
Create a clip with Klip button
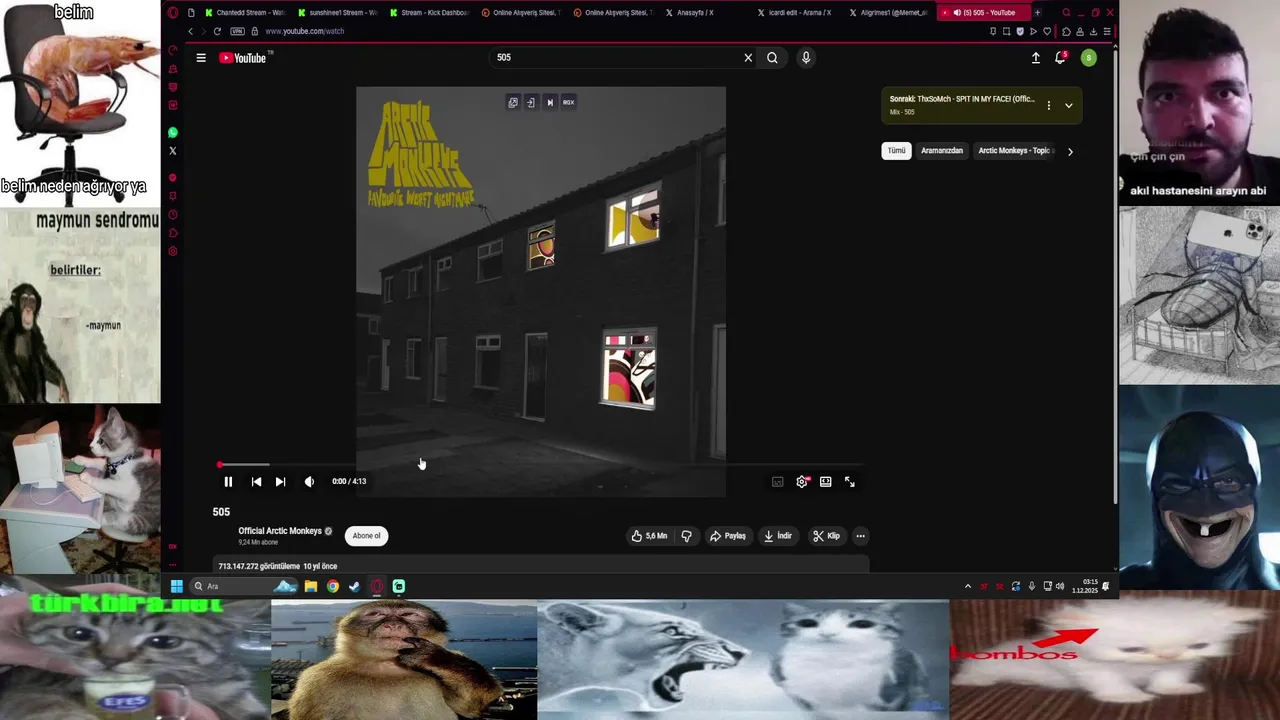[x=826, y=536]
